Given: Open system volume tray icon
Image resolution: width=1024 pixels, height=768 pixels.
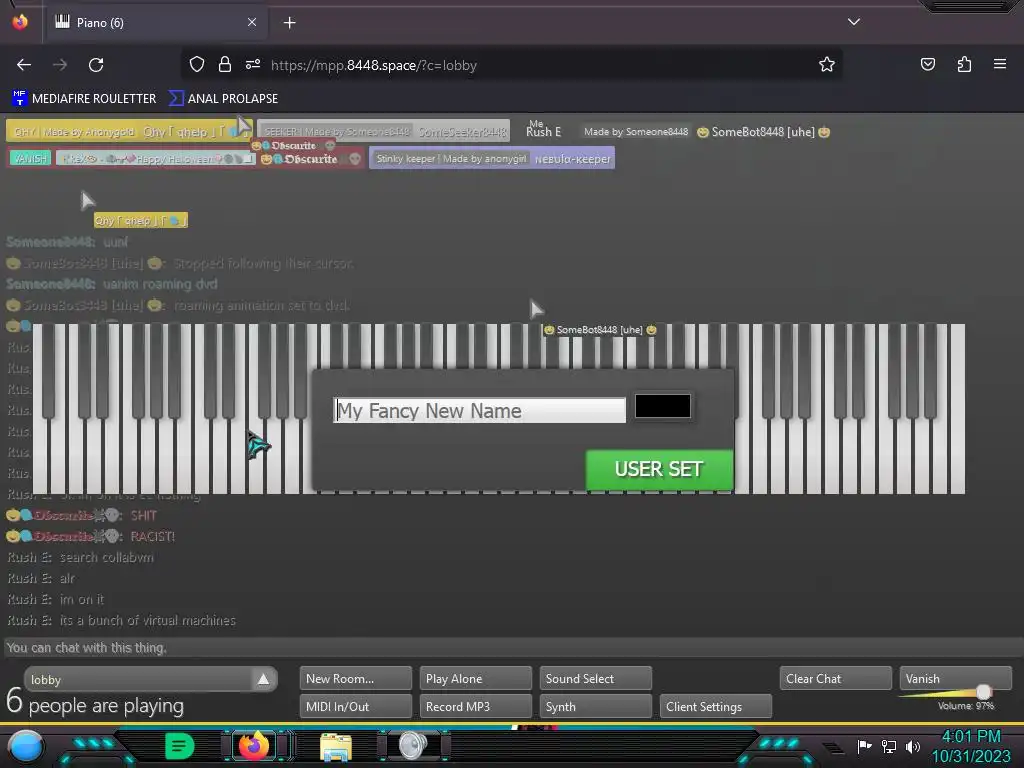Looking at the screenshot, I should tap(912, 746).
